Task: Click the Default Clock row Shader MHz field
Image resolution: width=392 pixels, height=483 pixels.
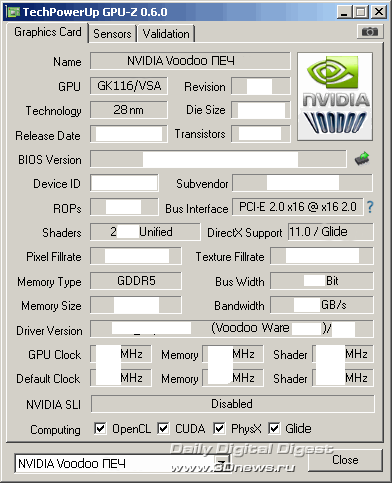Action: [x=343, y=378]
